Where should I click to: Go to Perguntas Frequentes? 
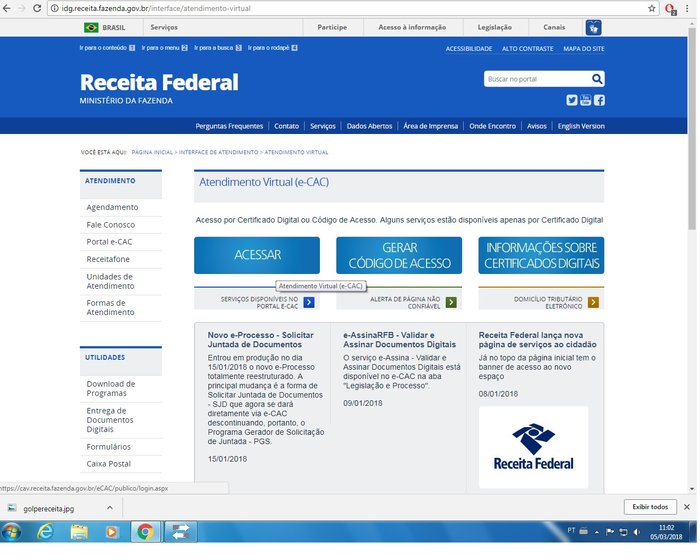tap(229, 126)
